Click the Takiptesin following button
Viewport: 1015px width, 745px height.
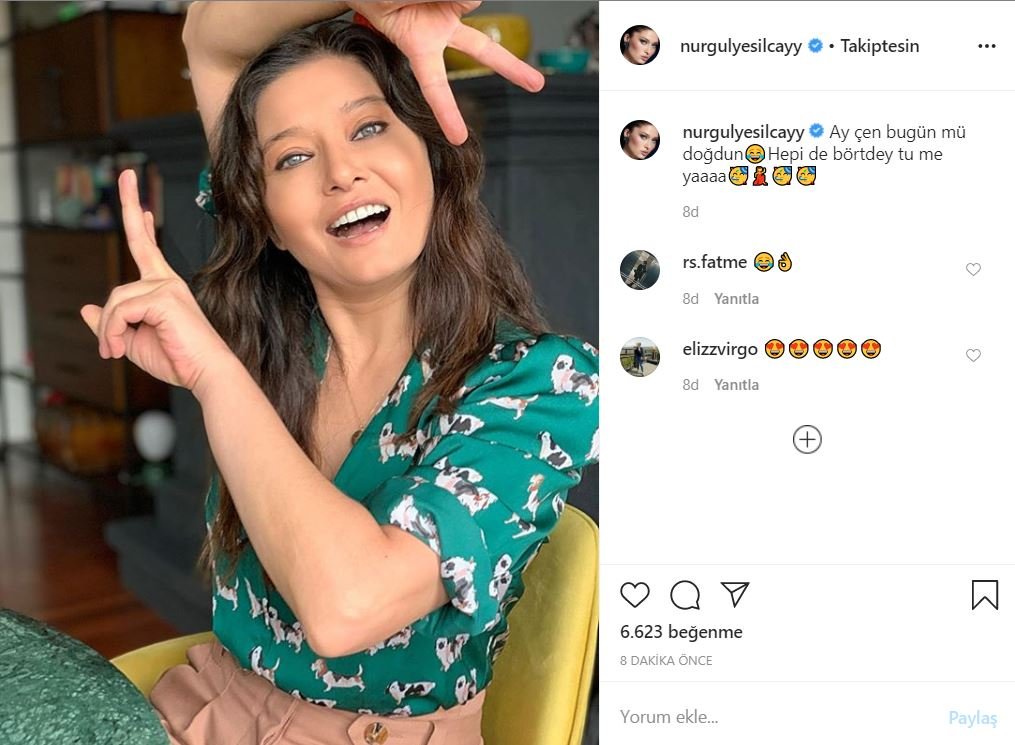click(880, 46)
